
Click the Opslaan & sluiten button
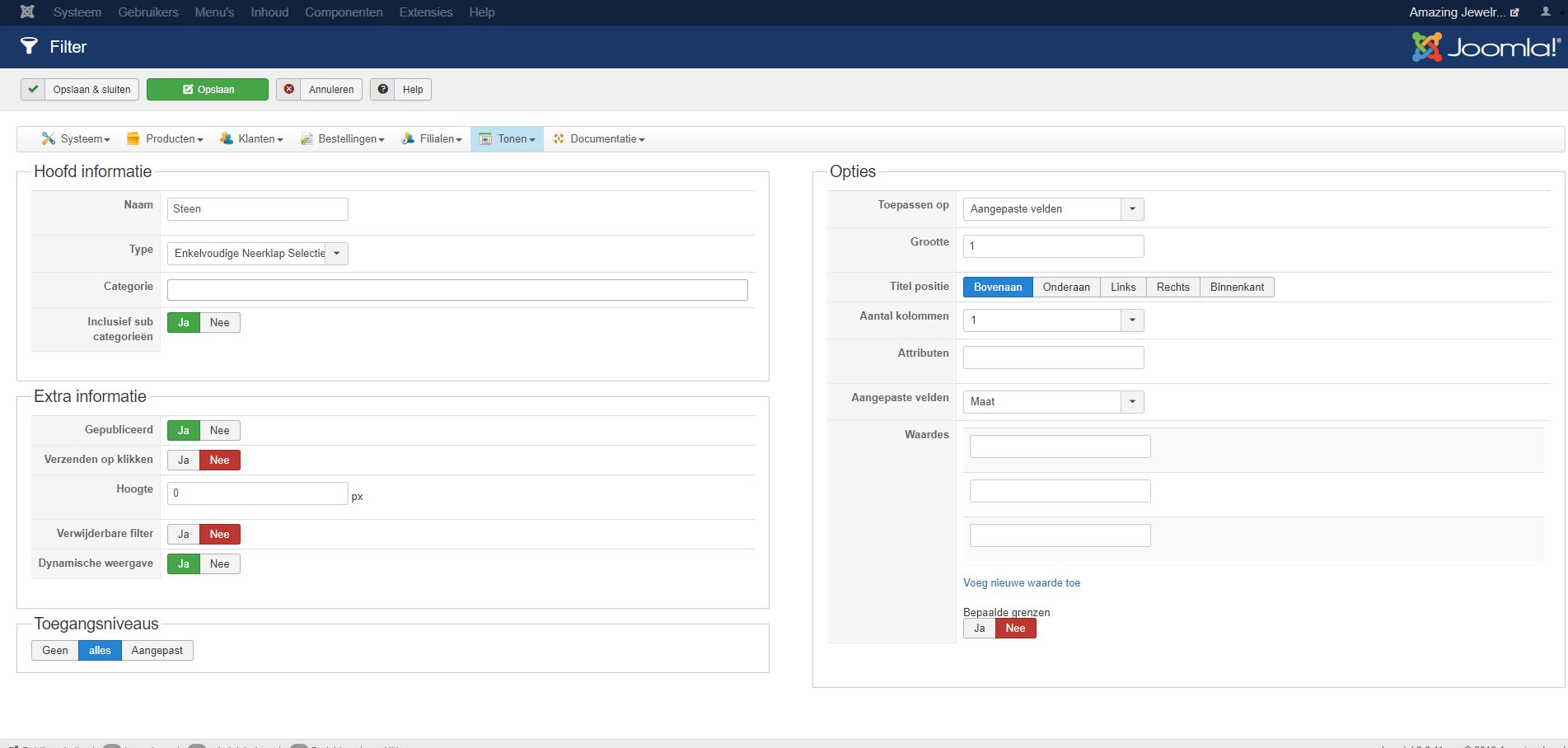[81, 89]
